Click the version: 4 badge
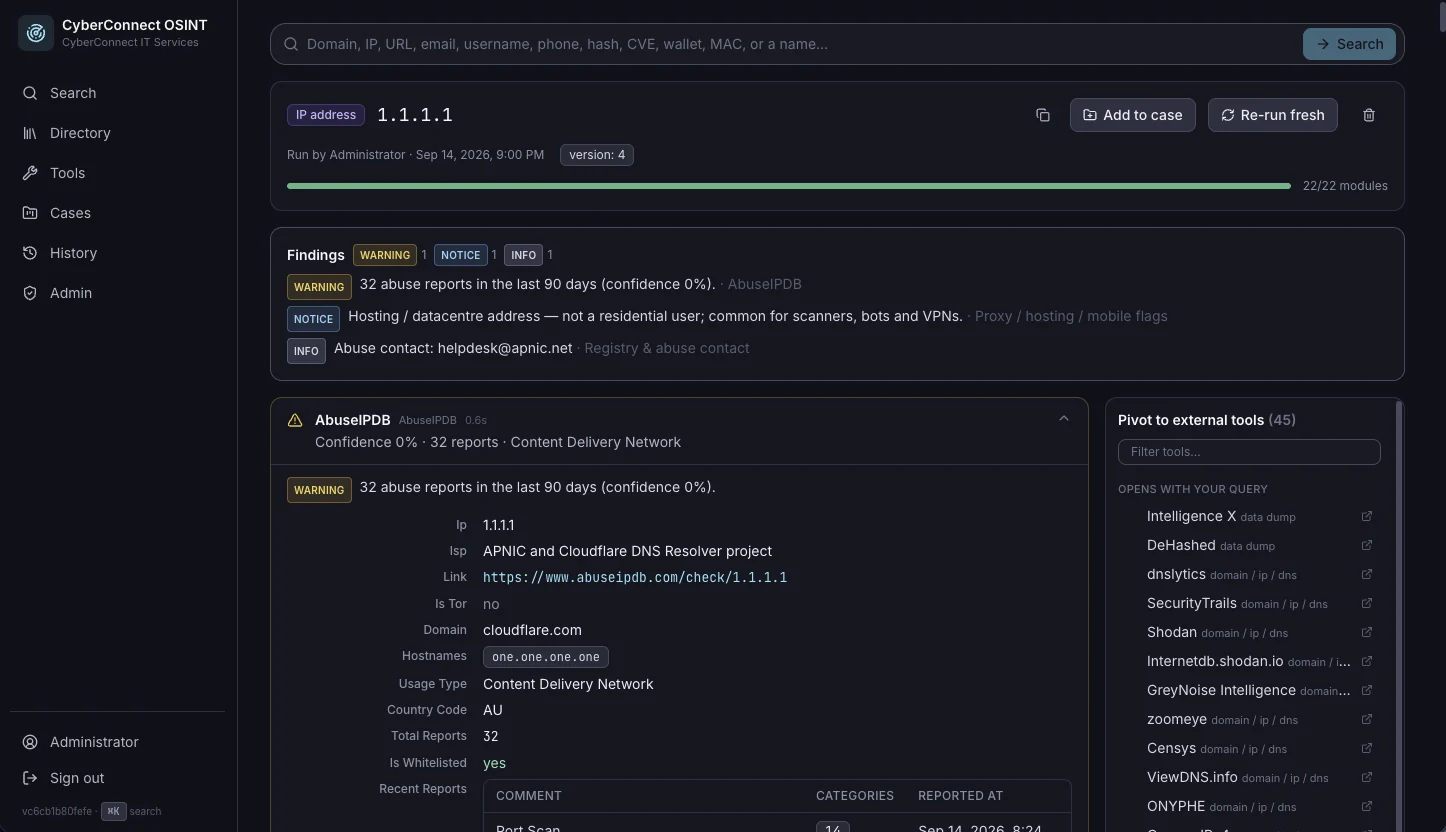This screenshot has height=832, width=1446. point(597,155)
